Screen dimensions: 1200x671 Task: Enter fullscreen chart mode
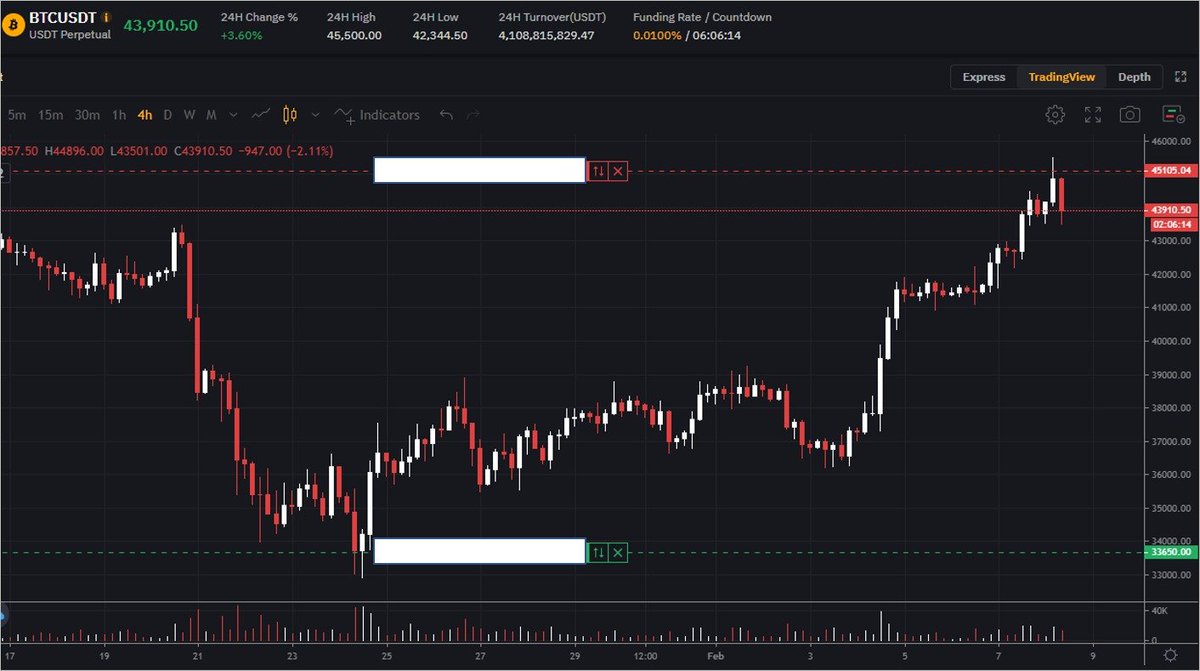pos(1092,115)
